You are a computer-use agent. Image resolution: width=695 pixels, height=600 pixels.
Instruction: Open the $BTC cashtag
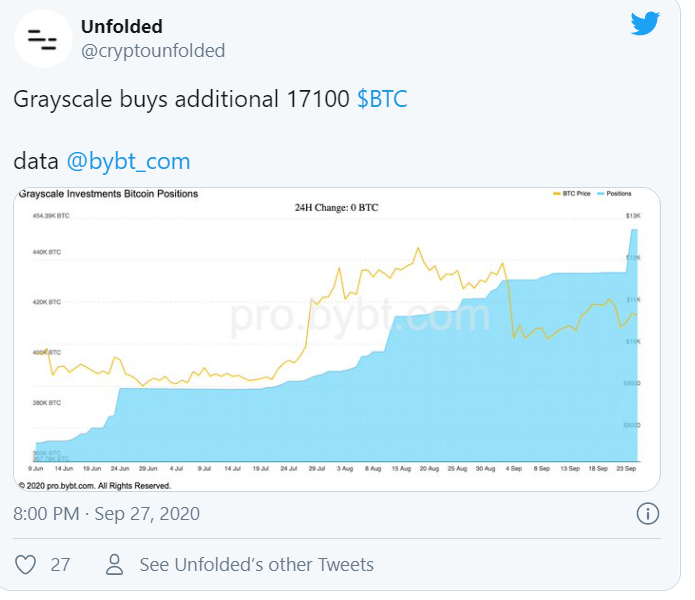coord(382,100)
